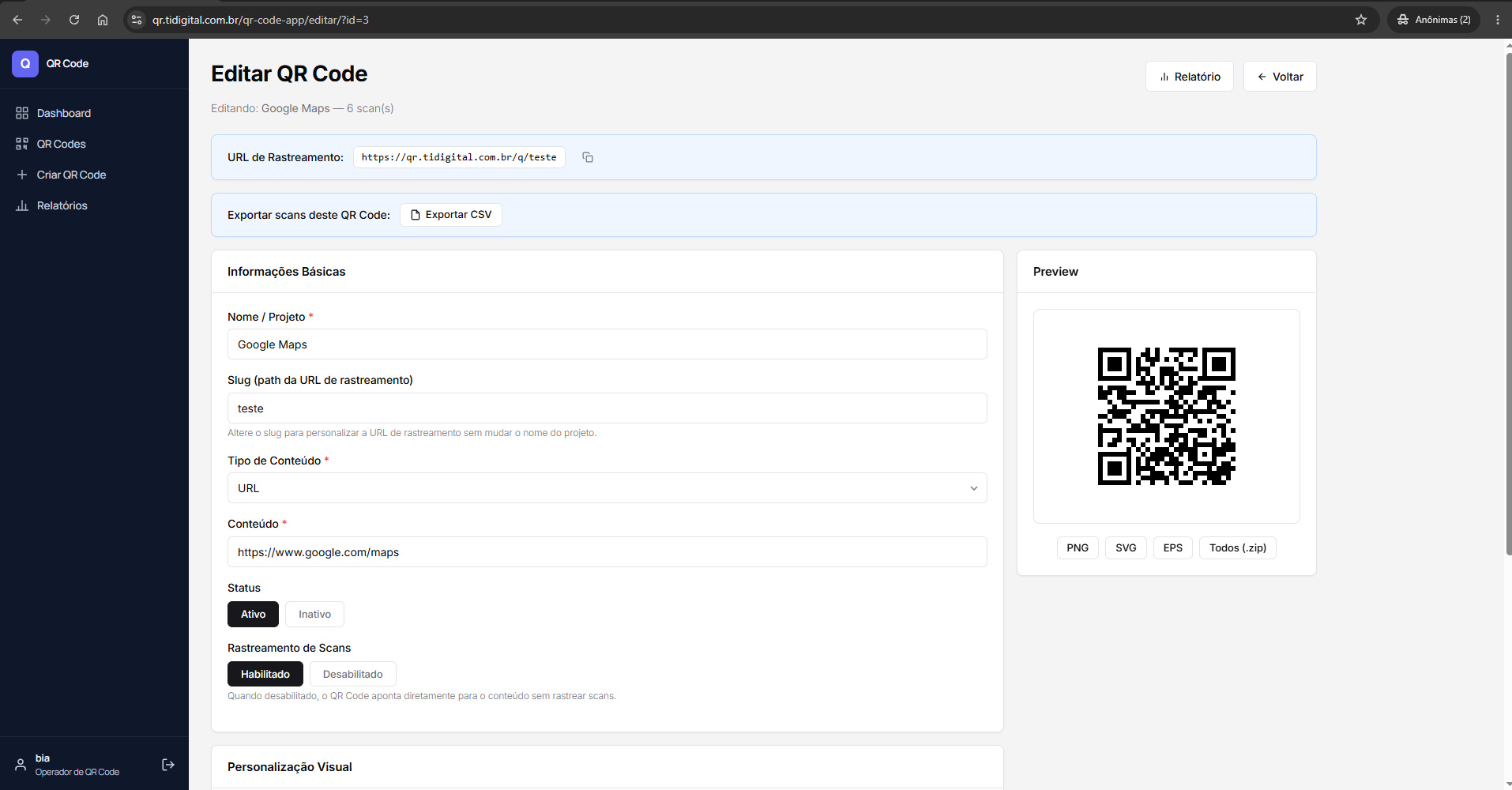
Task: Go back with Voltar button
Action: click(x=1280, y=77)
